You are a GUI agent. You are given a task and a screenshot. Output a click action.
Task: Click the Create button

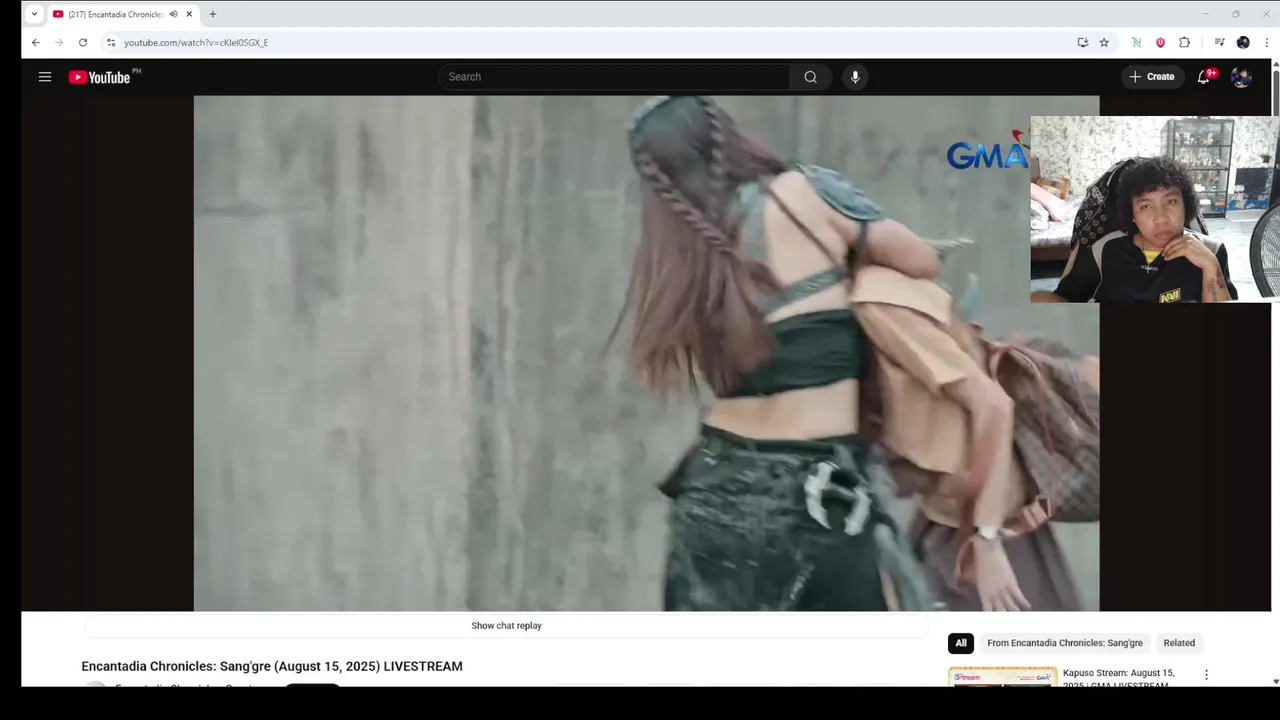click(x=1152, y=77)
